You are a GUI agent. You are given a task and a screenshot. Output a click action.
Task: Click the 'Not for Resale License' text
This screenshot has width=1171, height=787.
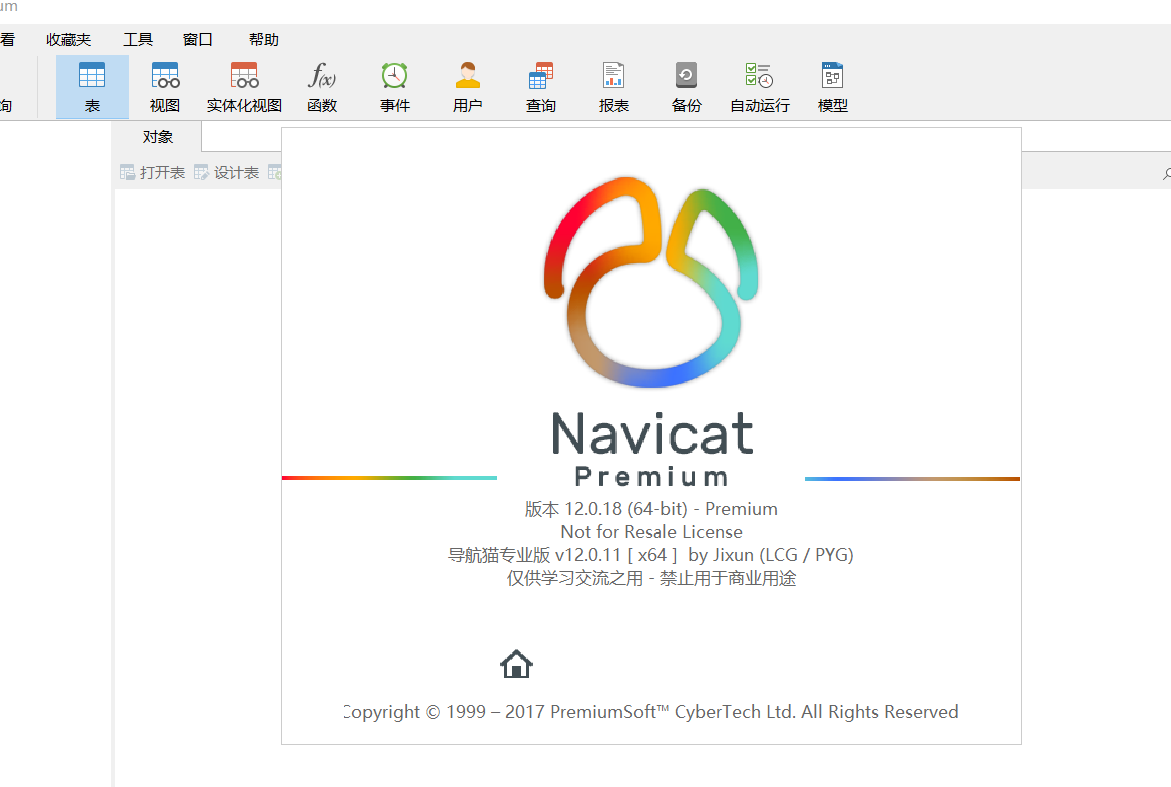pyautogui.click(x=651, y=532)
